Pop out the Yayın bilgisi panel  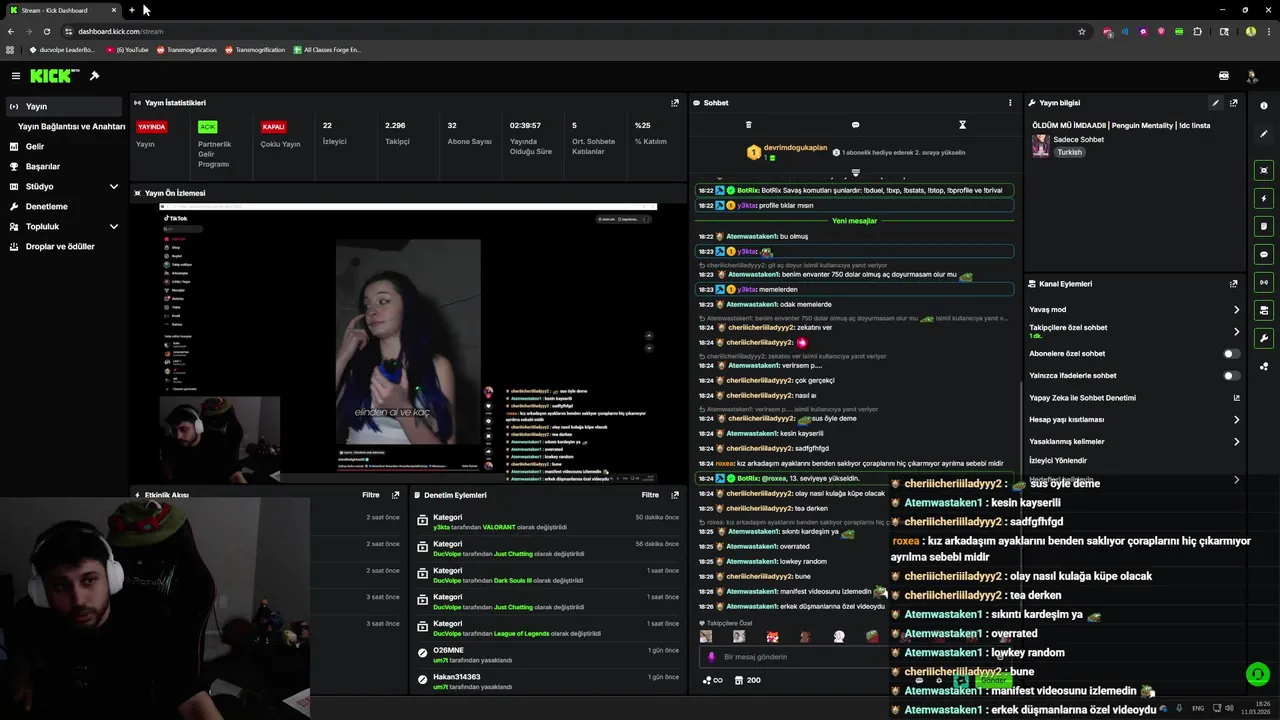1234,103
